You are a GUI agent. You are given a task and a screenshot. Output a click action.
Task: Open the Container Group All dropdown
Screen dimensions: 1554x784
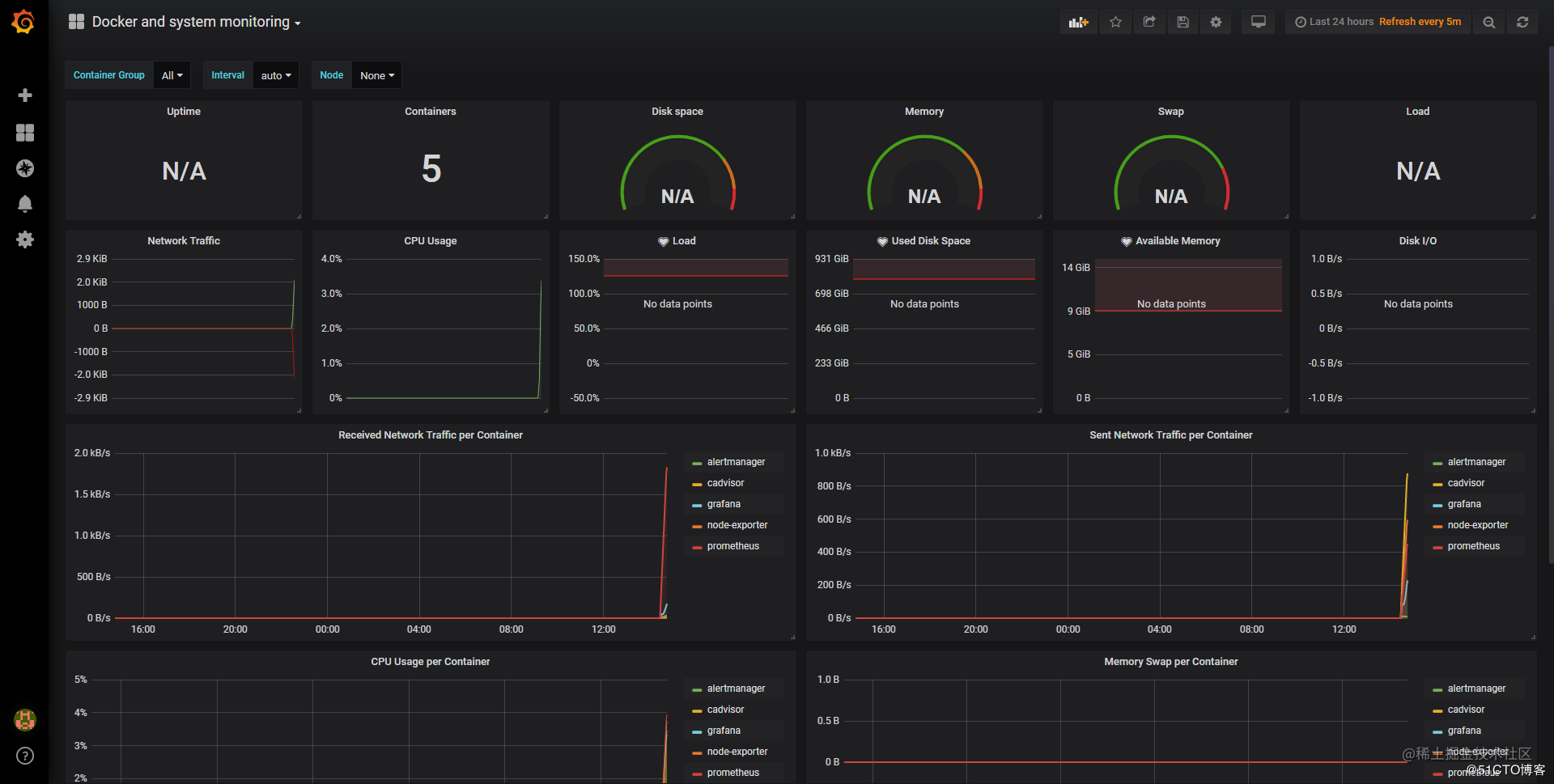click(171, 74)
